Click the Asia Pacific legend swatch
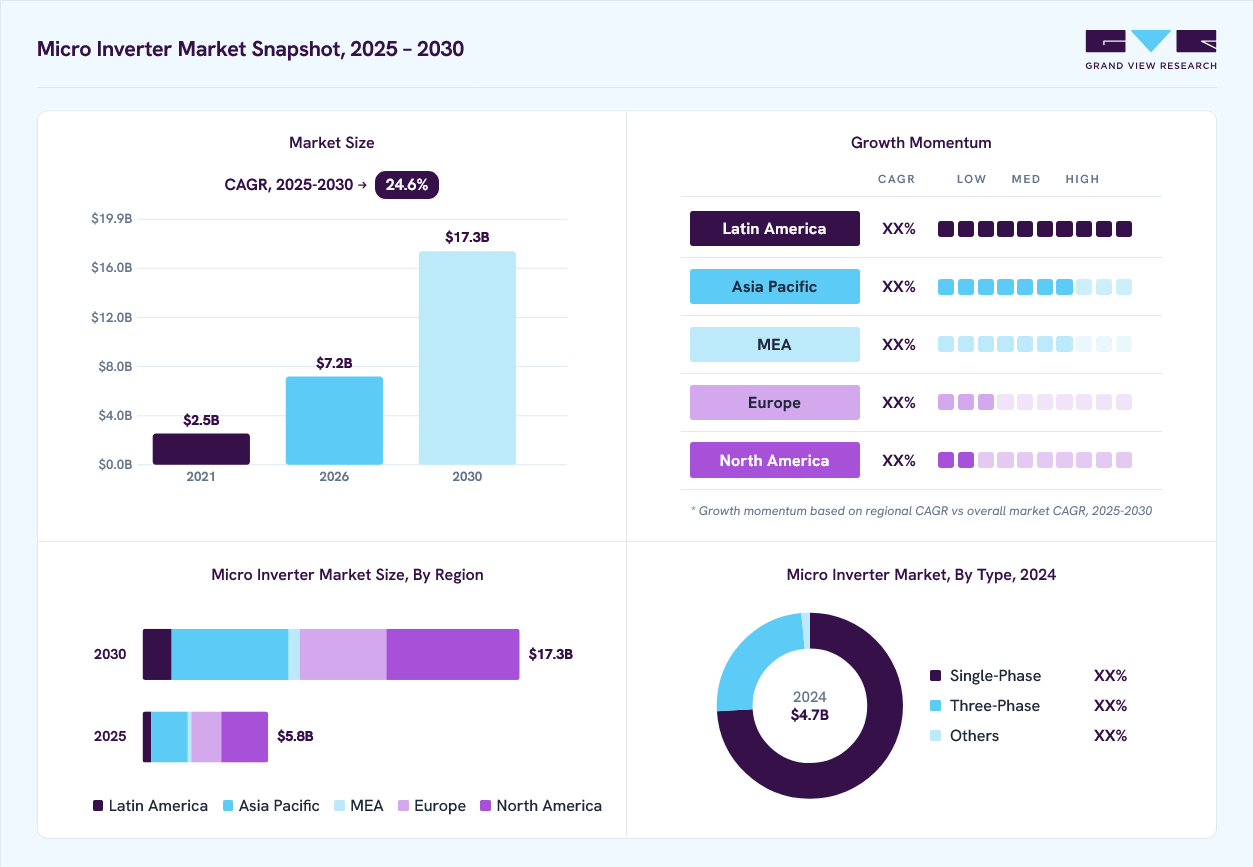Image resolution: width=1253 pixels, height=867 pixels. (228, 805)
